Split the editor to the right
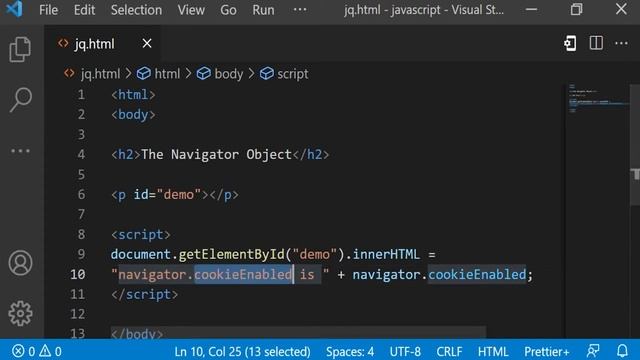 click(x=596, y=43)
